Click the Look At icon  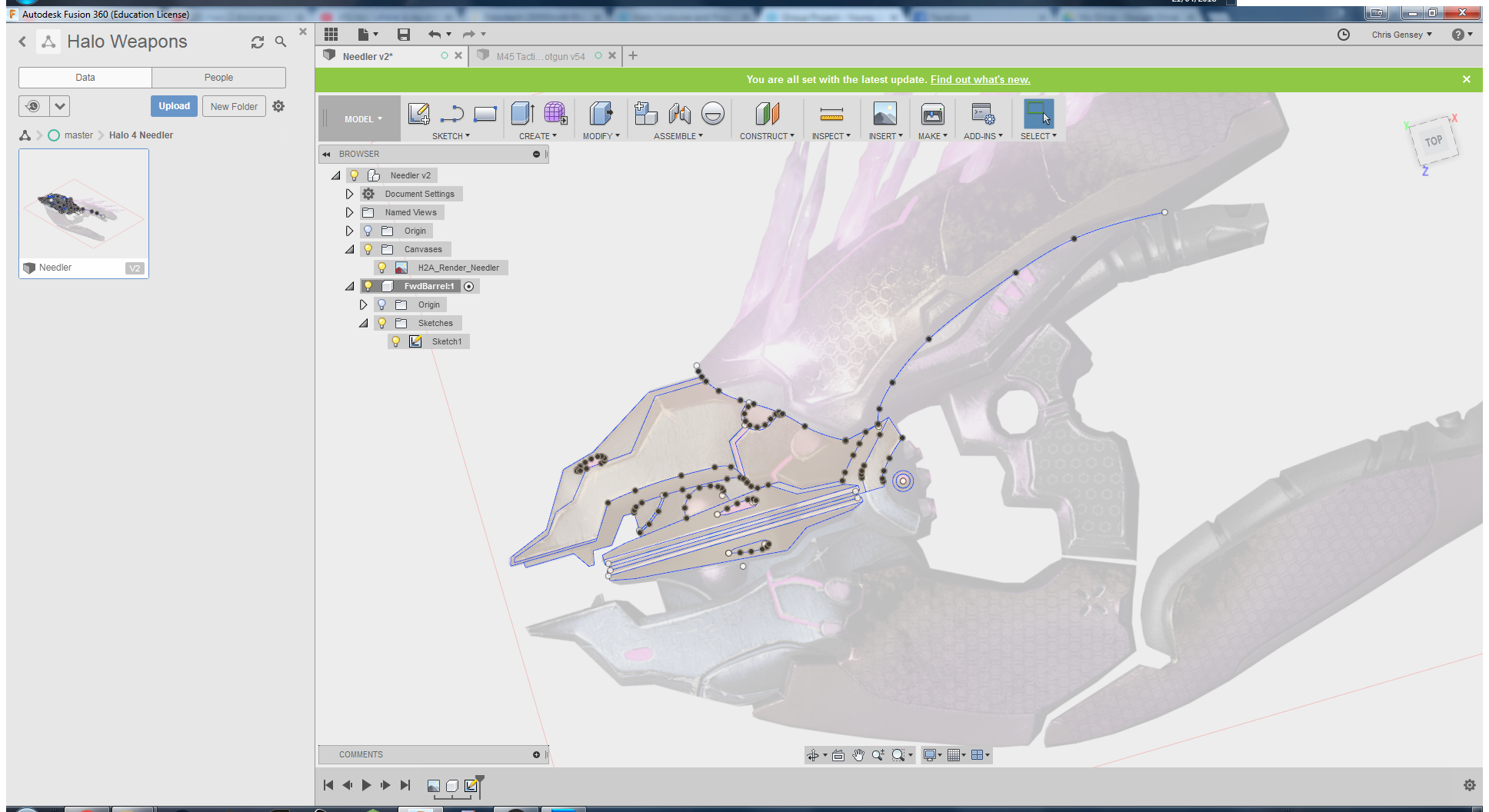pos(838,755)
